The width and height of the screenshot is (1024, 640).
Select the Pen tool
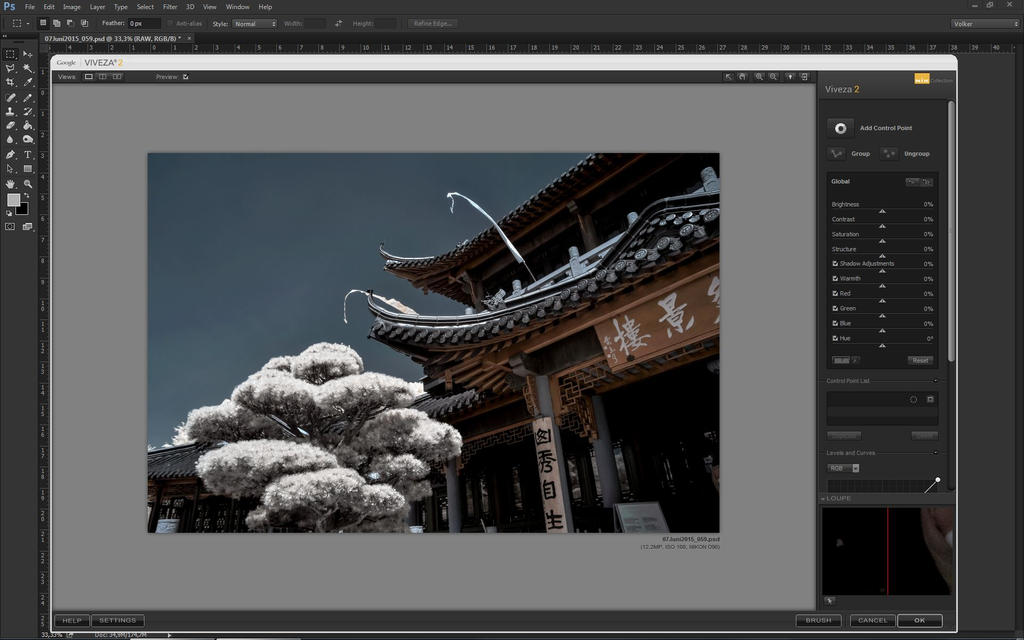pyautogui.click(x=10, y=155)
